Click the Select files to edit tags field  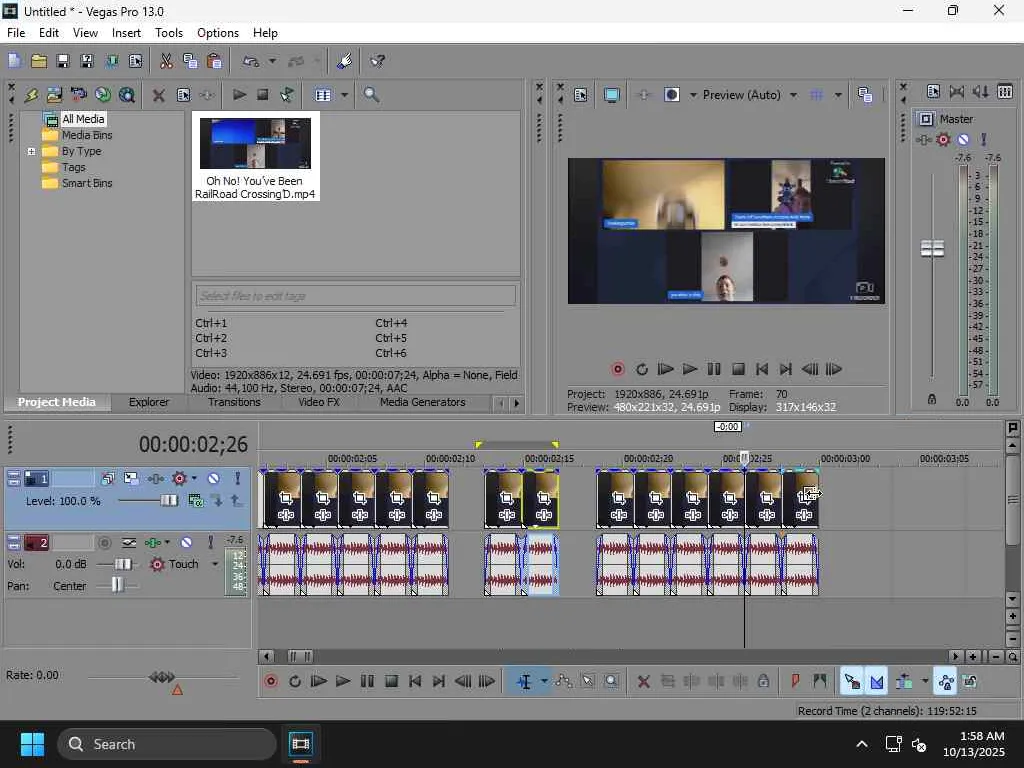pos(355,296)
